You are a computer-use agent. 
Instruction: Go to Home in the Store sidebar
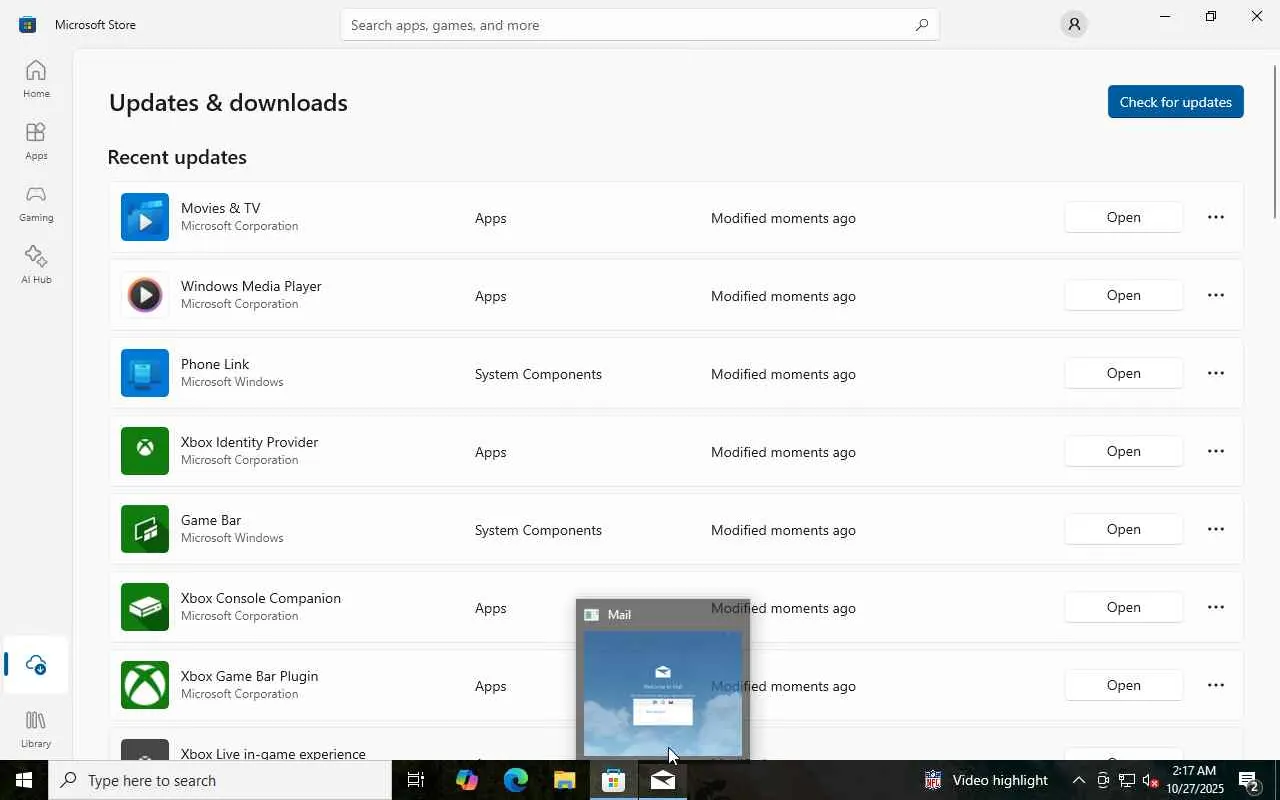pos(36,79)
